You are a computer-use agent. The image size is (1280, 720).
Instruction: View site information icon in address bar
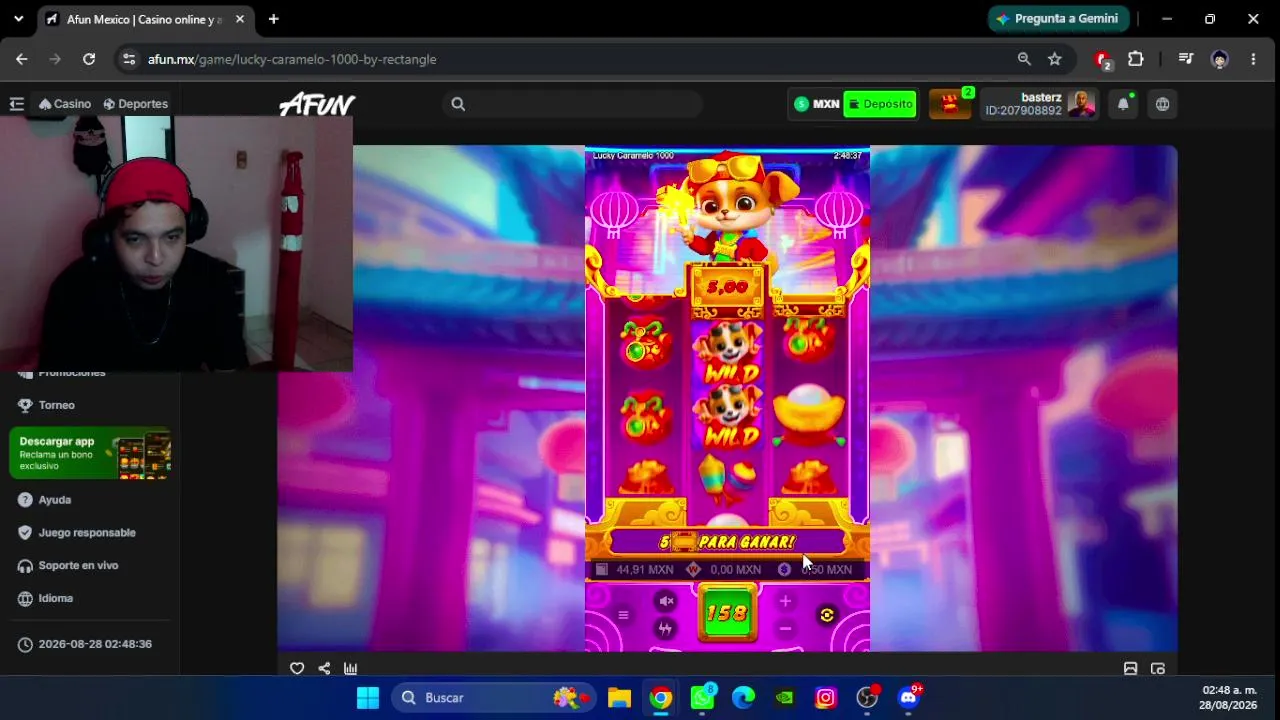(x=129, y=59)
